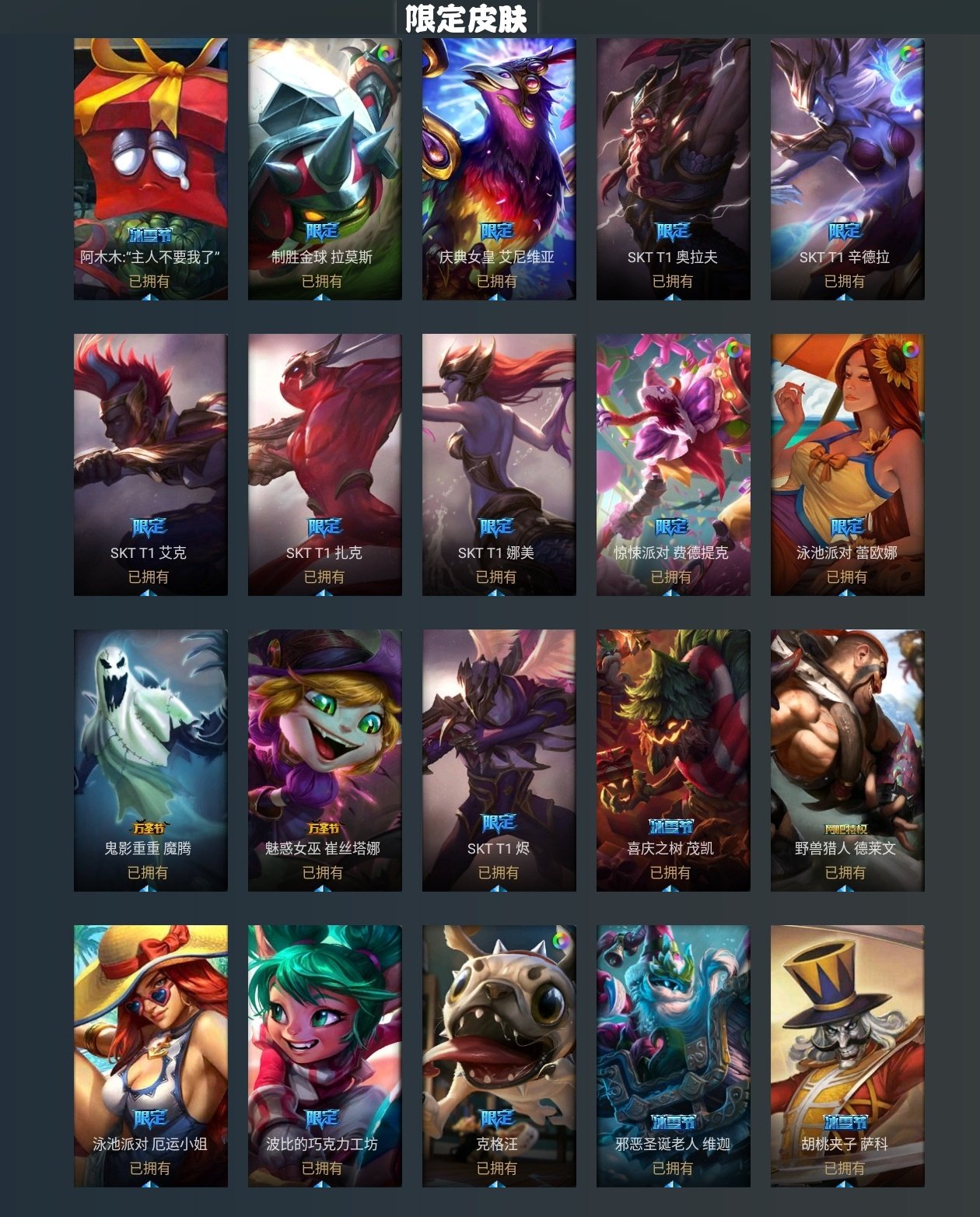The image size is (980, 1217).
Task: Open 邪恶圣诞老人 维迦 skin card
Action: pyautogui.click(x=674, y=1056)
